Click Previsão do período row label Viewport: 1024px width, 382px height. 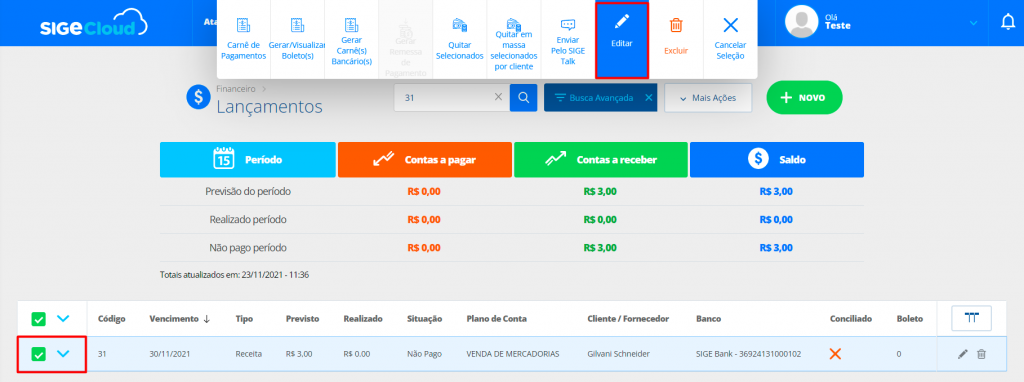[248, 191]
